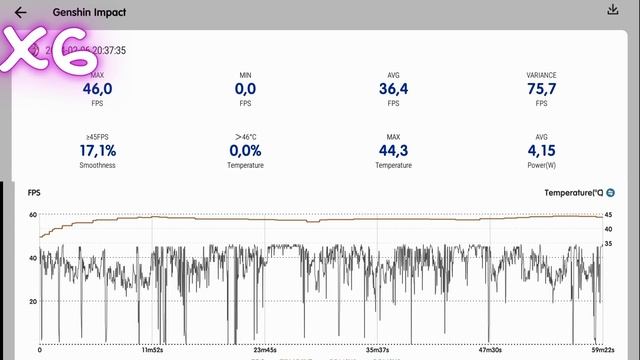Viewport: 640px width, 360px height.
Task: Click the 23m45s time axis label
Action: (x=265, y=350)
